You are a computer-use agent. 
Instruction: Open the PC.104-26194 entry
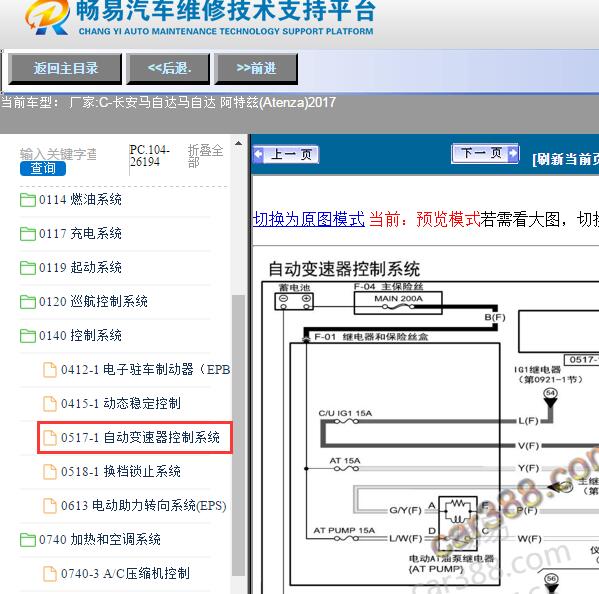(x=149, y=156)
